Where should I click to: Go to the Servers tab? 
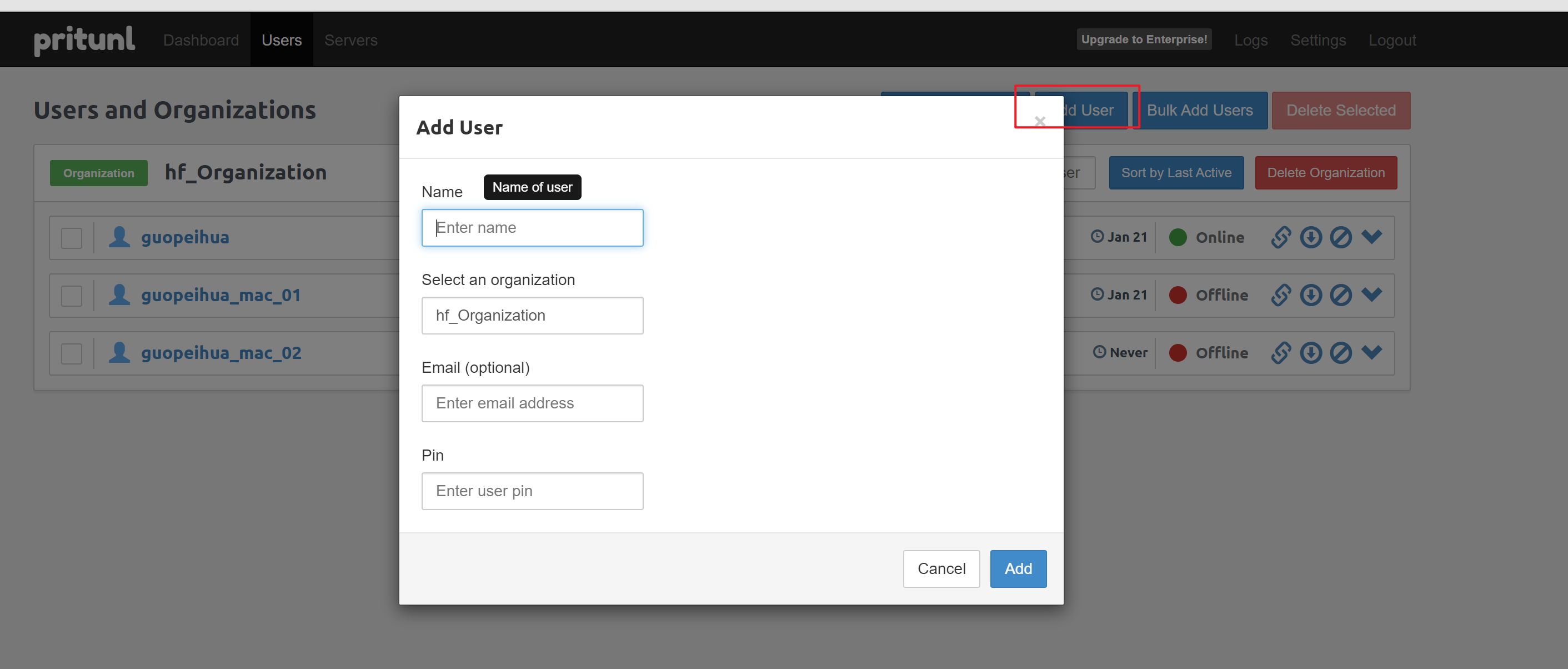point(350,40)
